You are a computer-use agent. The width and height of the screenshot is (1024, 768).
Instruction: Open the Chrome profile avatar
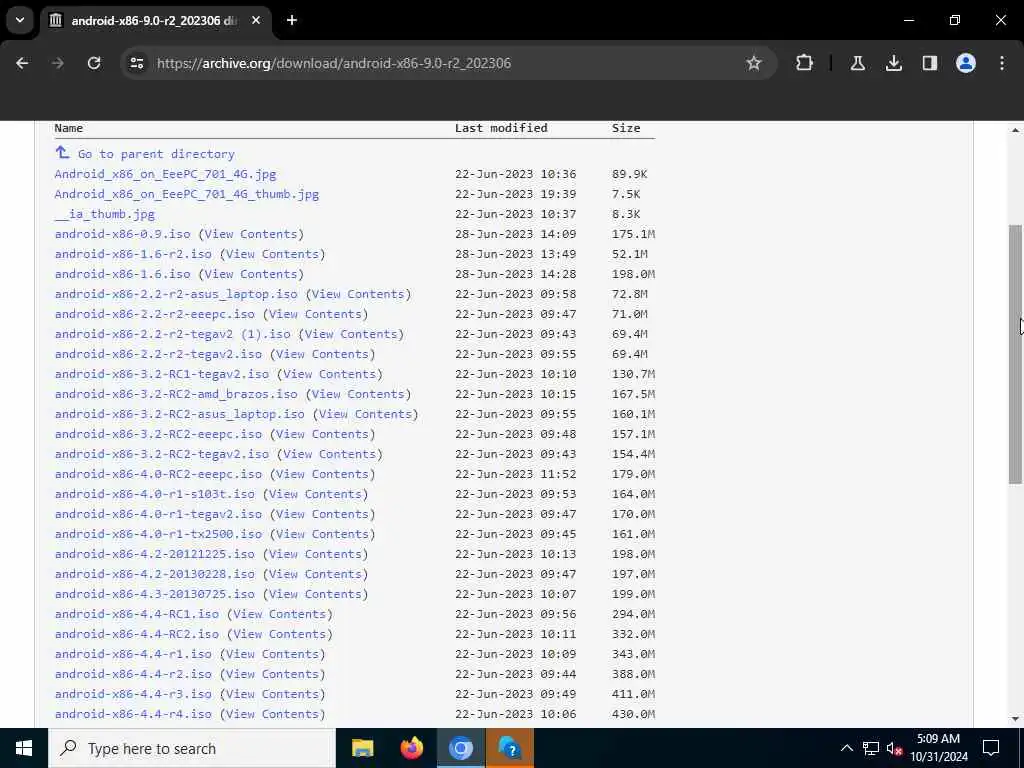point(966,63)
